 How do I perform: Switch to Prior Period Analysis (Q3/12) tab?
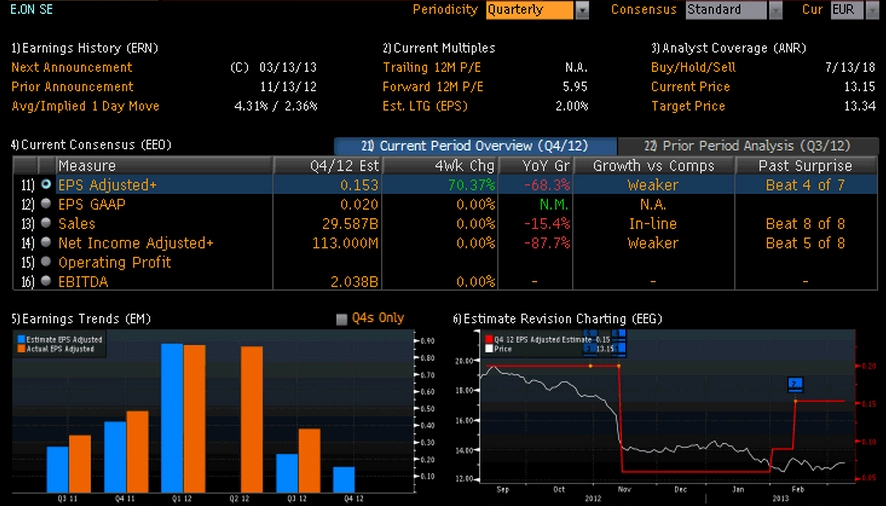(x=748, y=146)
